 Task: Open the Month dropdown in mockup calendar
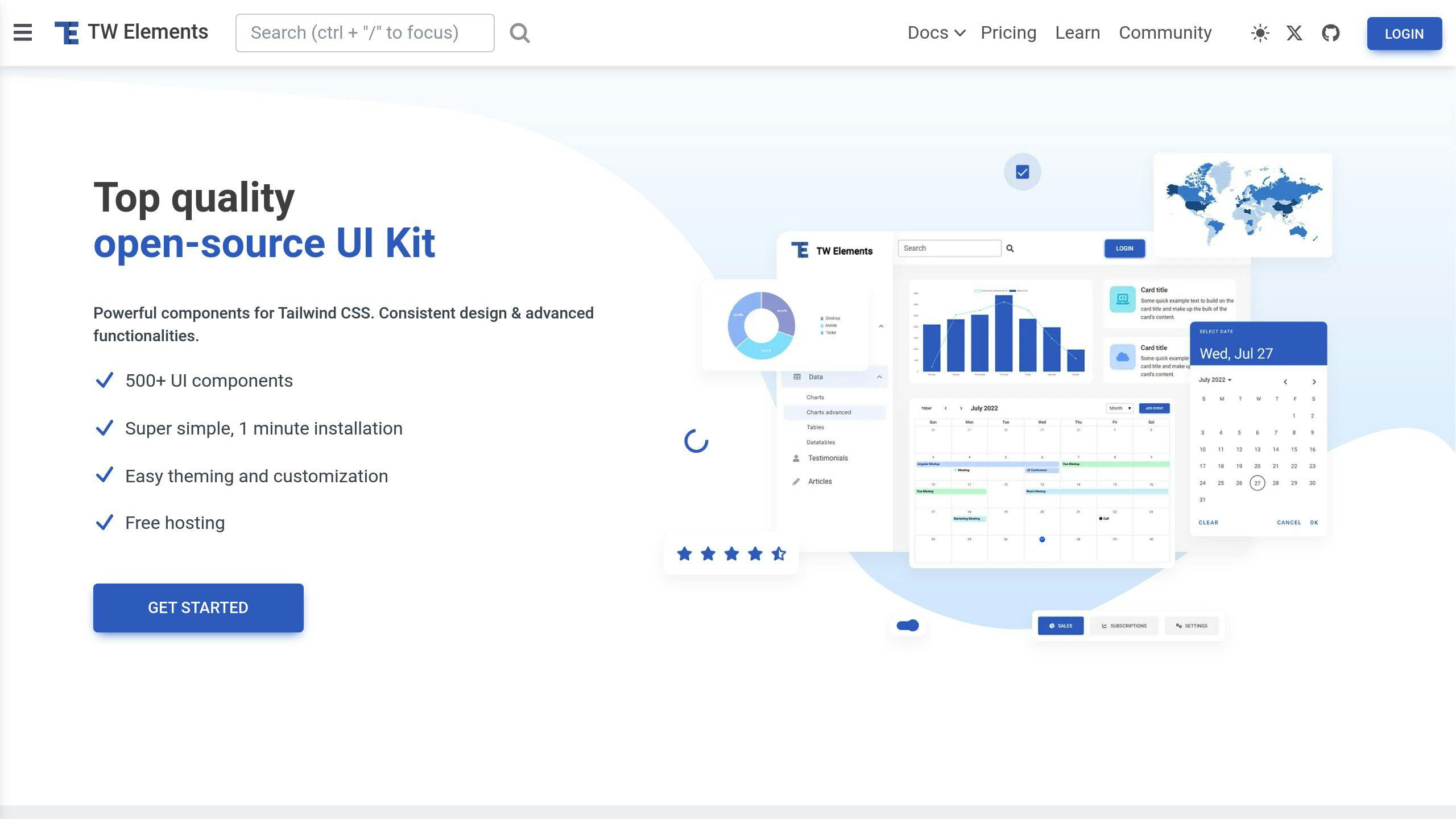click(1120, 408)
